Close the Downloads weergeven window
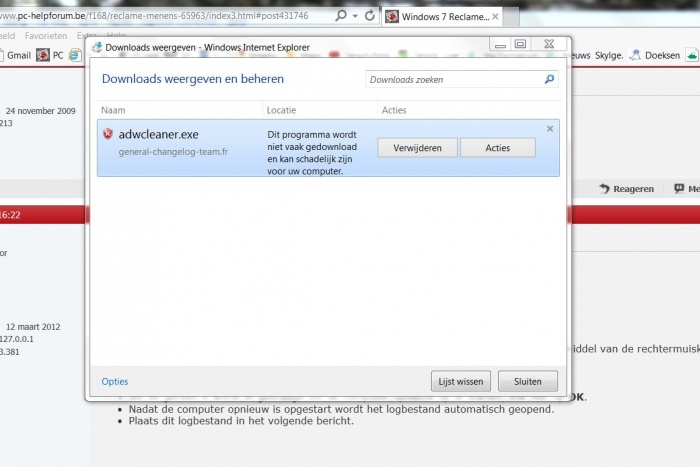 (549, 44)
